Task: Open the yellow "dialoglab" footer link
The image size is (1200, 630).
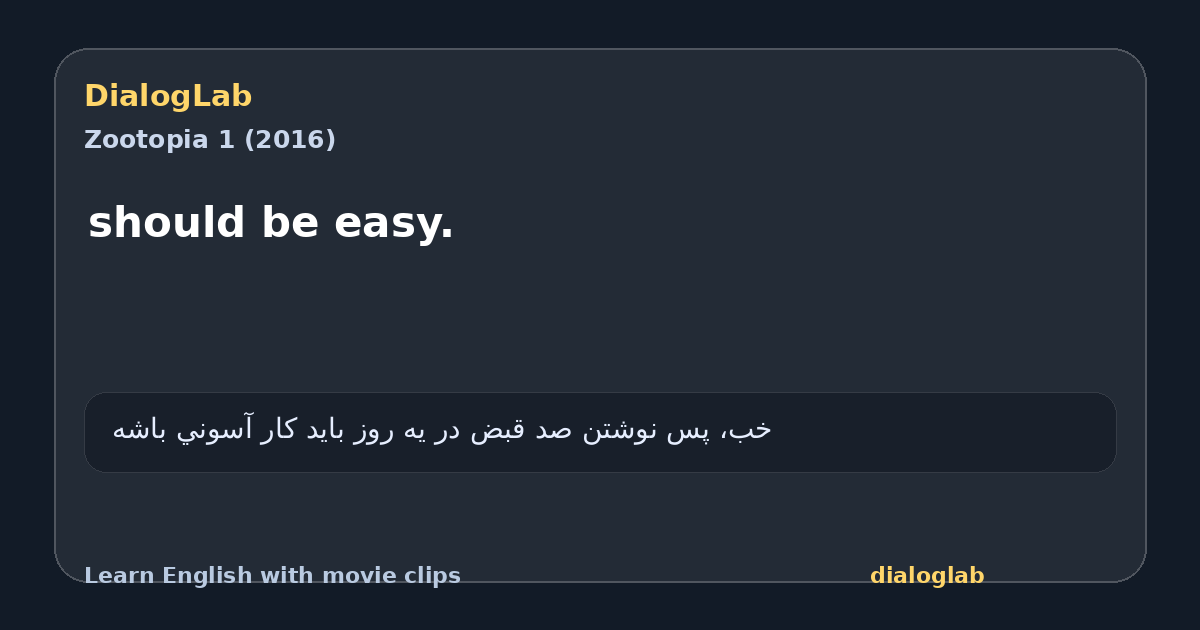Action: click(927, 576)
